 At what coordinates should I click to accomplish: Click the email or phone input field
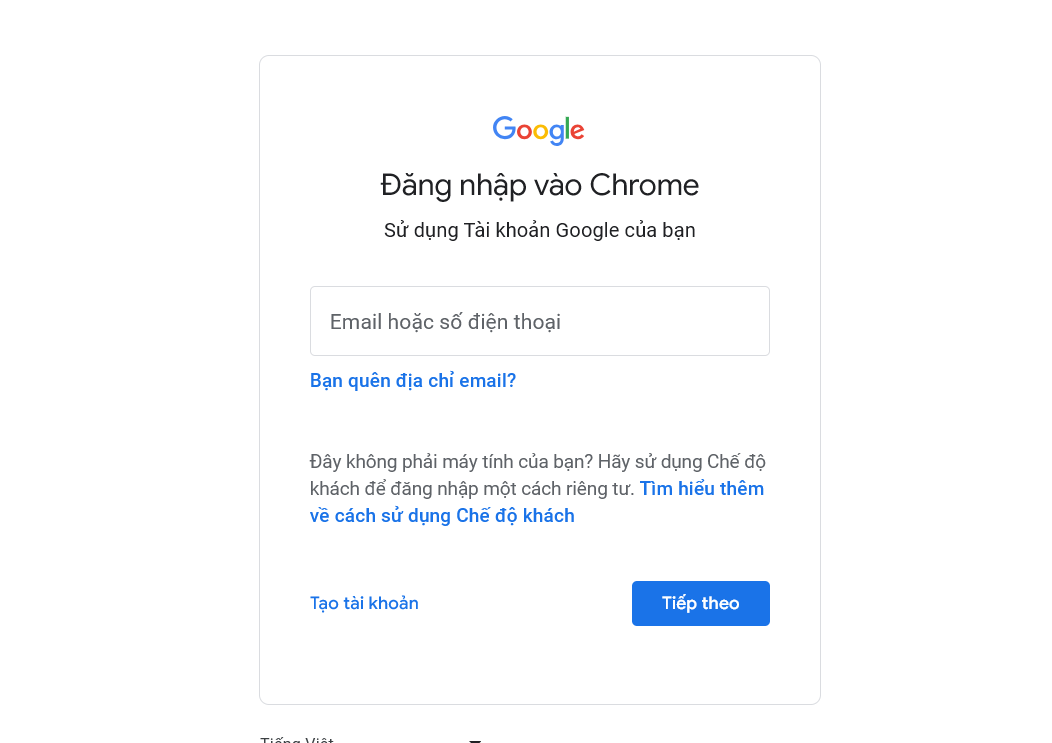[539, 321]
